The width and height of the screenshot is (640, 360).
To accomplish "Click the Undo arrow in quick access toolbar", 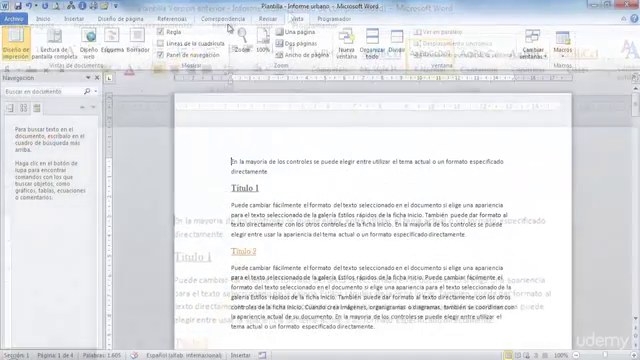I will pos(29,6).
